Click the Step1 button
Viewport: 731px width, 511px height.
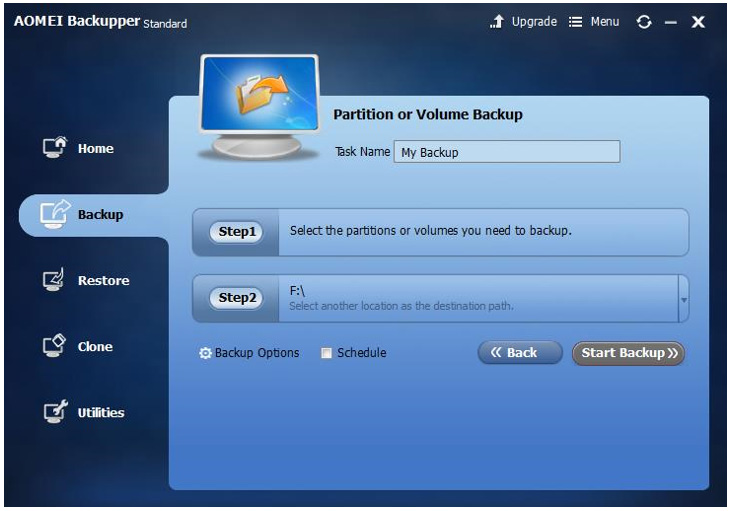coord(236,231)
